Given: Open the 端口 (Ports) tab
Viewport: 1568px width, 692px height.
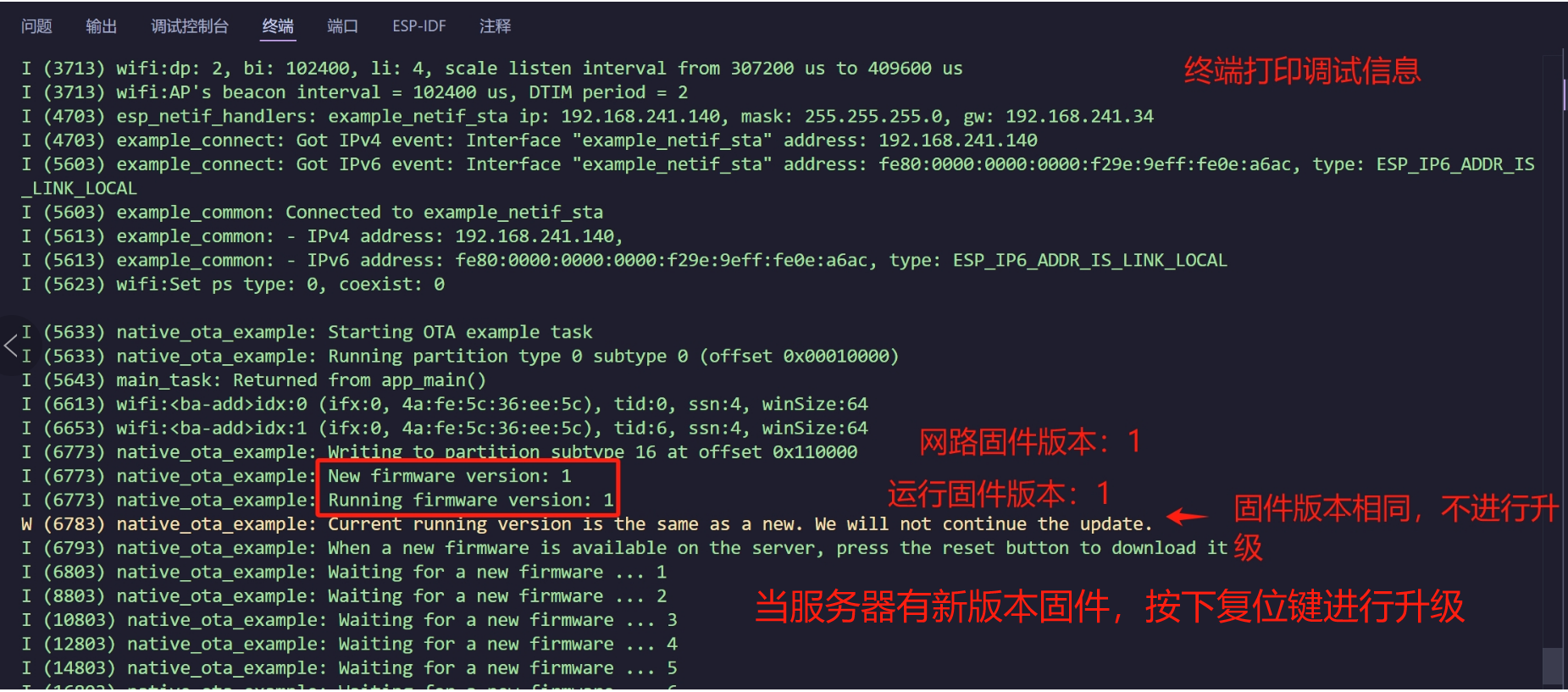Looking at the screenshot, I should pyautogui.click(x=341, y=26).
